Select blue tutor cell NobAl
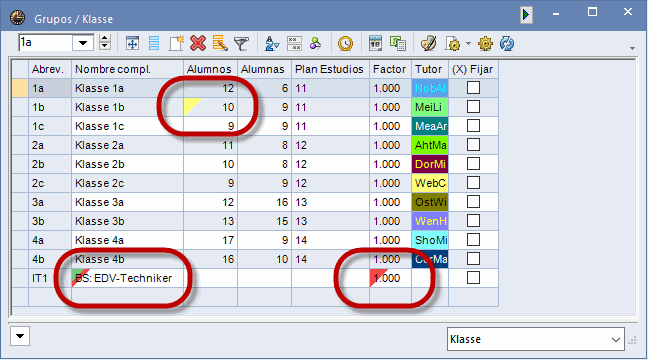Screen dimensions: 648x360 430,88
